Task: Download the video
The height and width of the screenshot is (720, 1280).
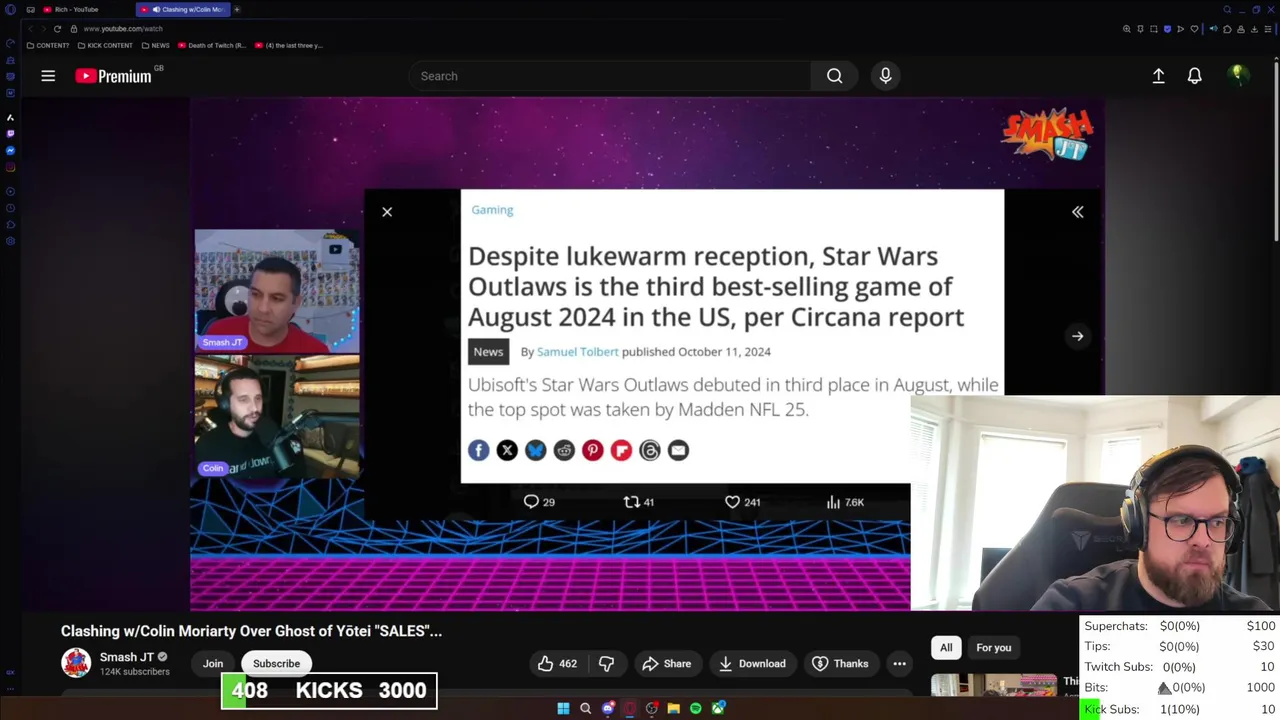Action: tap(752, 663)
